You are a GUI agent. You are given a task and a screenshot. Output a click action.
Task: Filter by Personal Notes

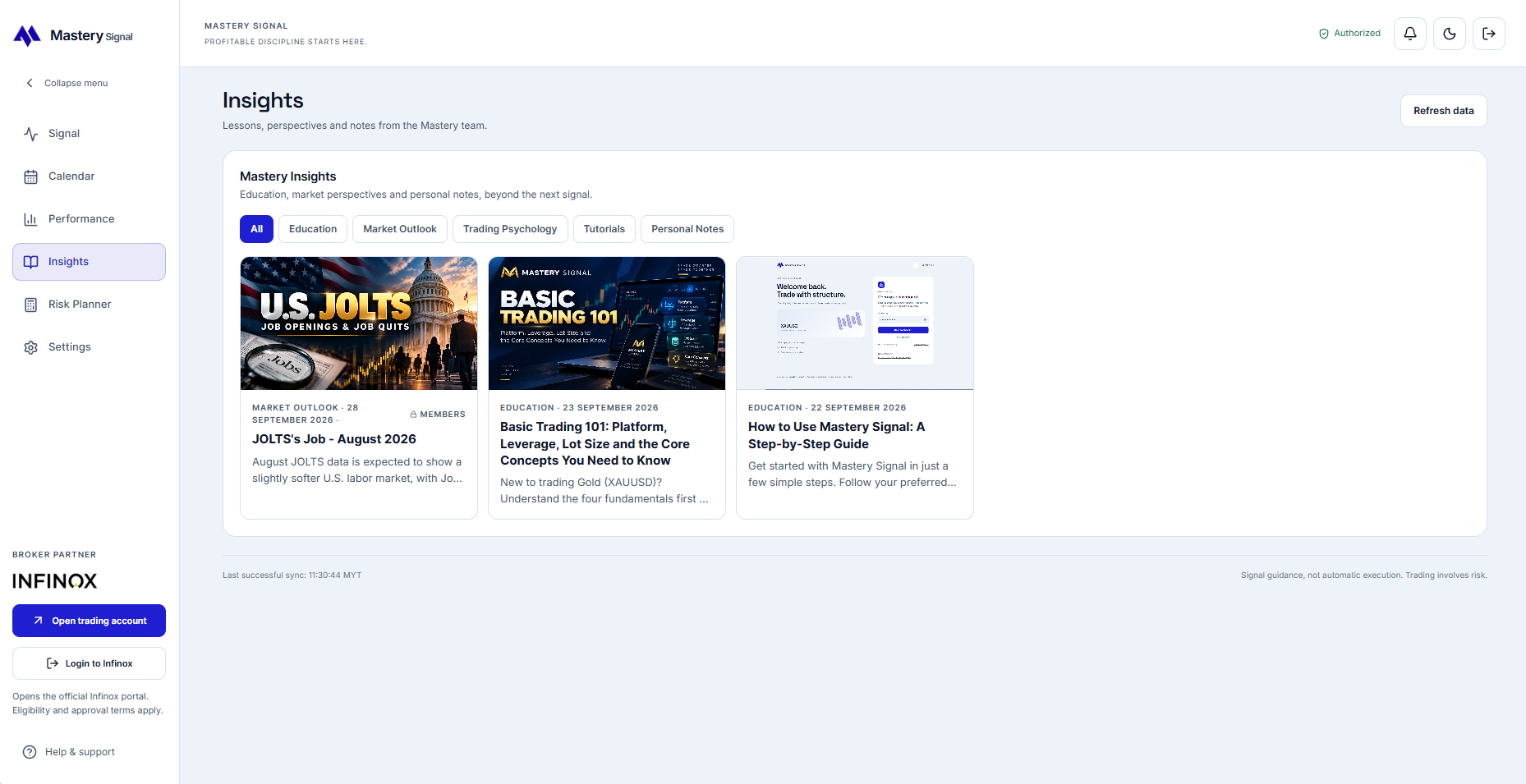point(687,229)
